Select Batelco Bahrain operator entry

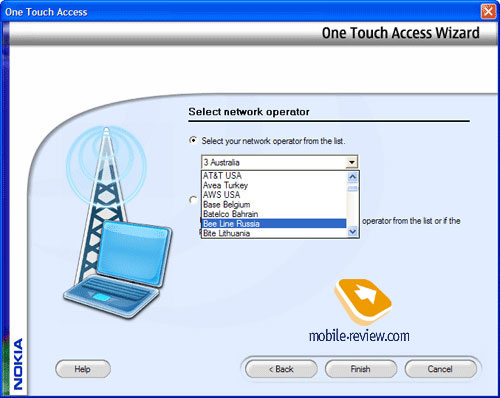(x=274, y=214)
